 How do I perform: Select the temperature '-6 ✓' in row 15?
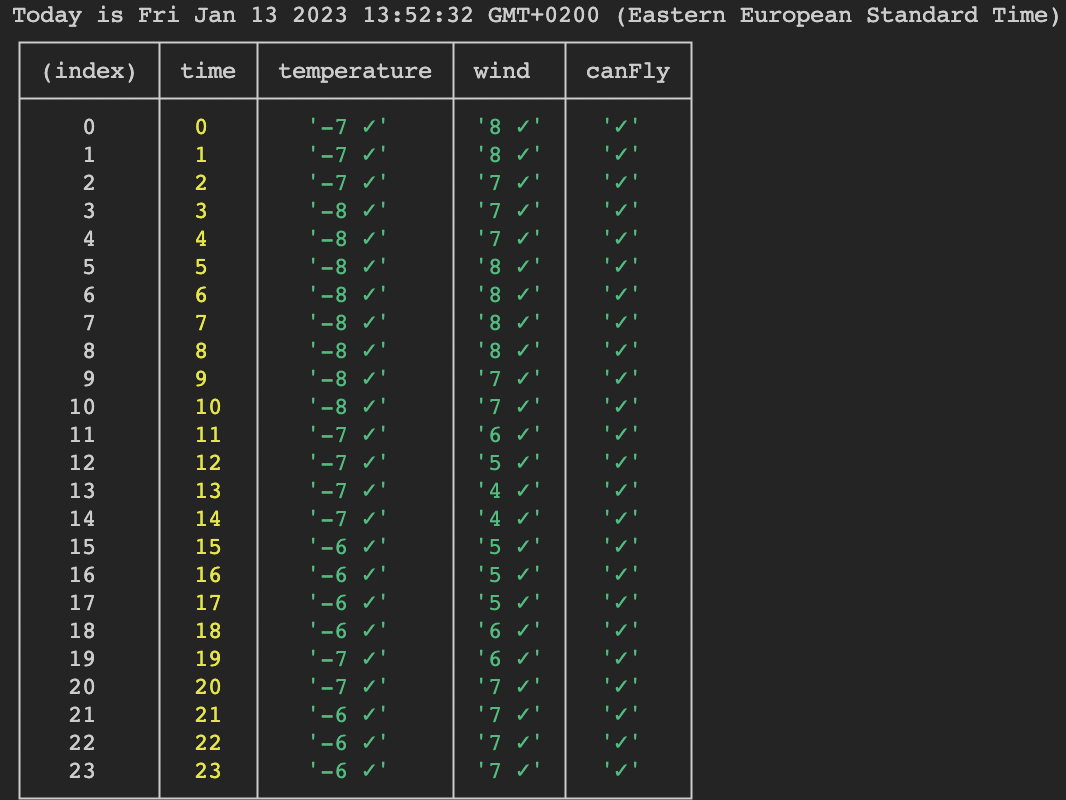point(348,546)
